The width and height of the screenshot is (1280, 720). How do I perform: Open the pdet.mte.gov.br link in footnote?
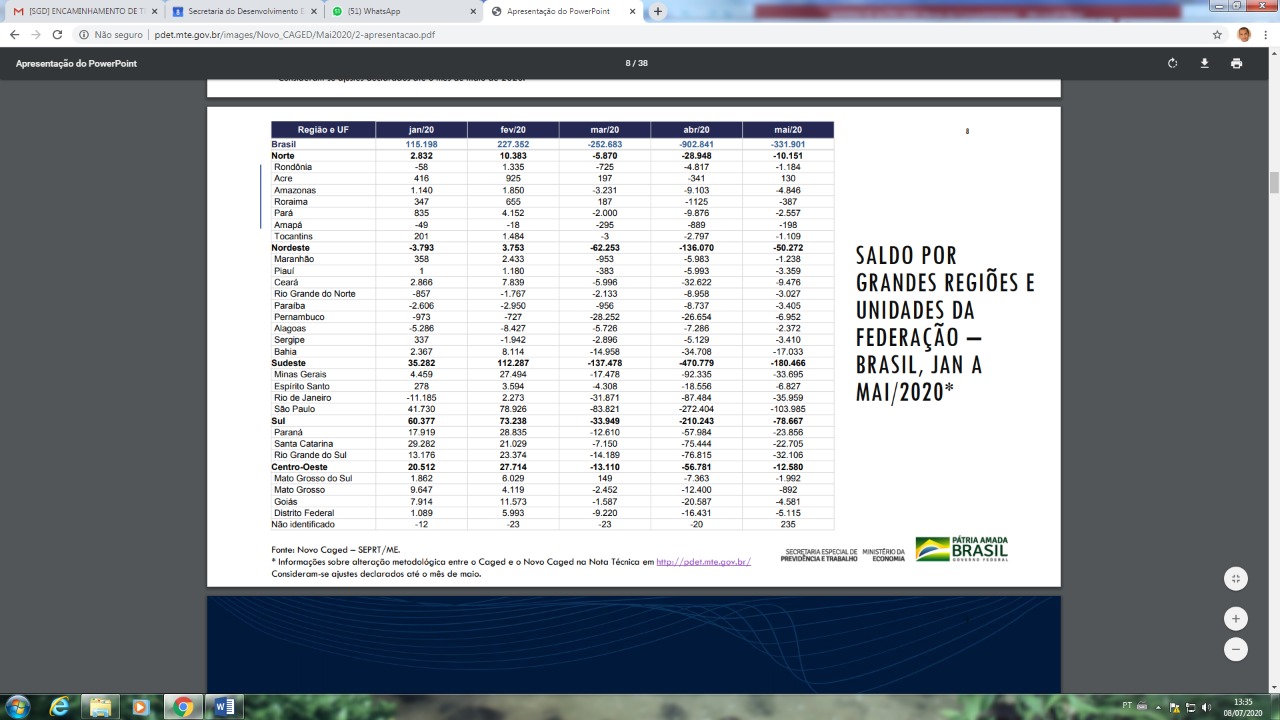click(703, 562)
